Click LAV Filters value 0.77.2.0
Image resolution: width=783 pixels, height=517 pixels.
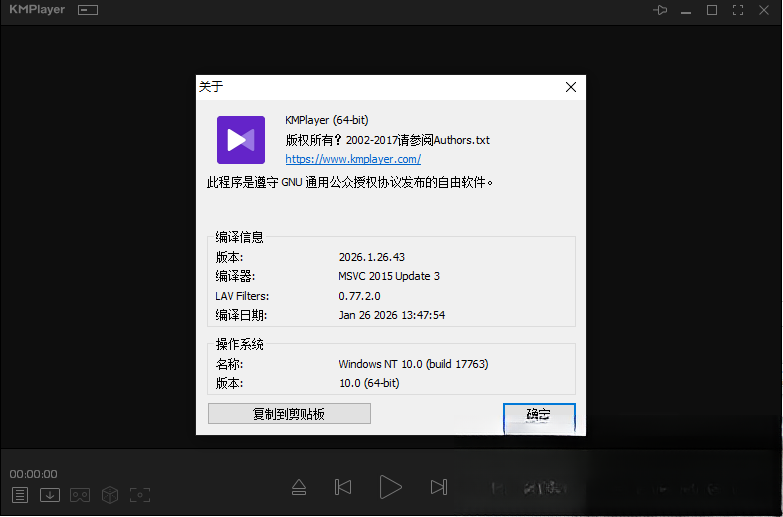pos(360,296)
